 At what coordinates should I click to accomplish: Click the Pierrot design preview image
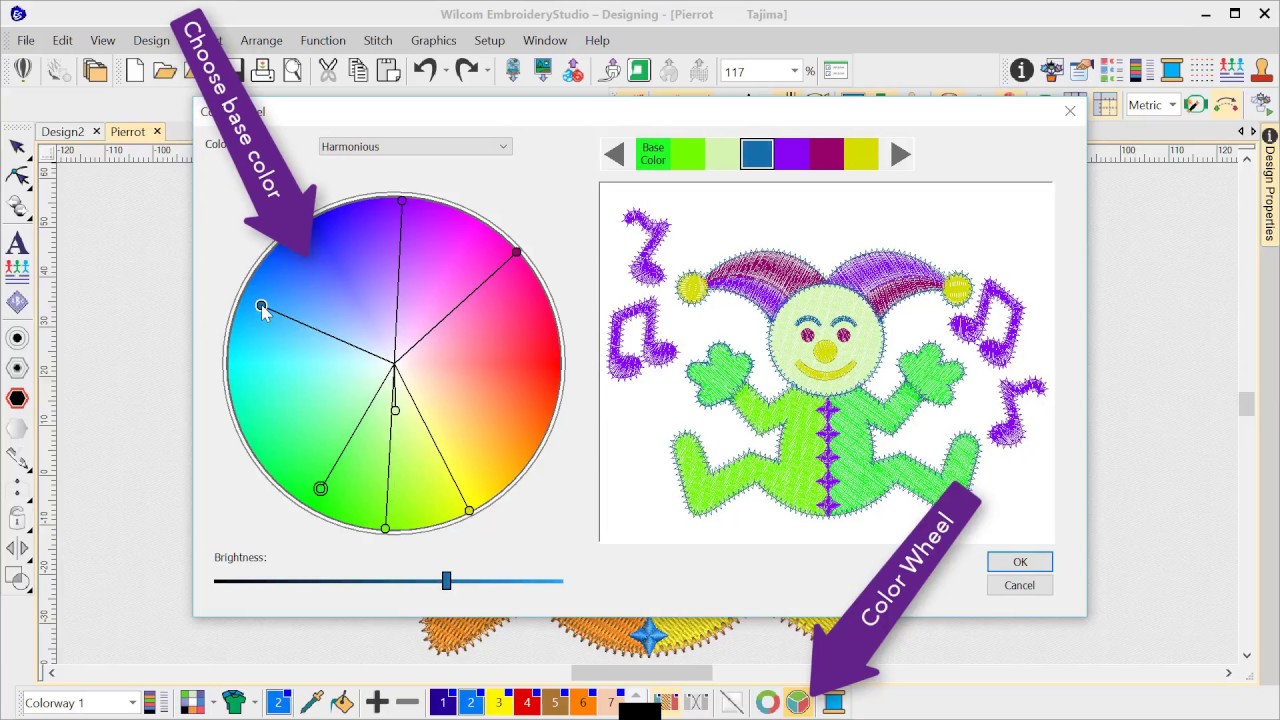(x=826, y=362)
